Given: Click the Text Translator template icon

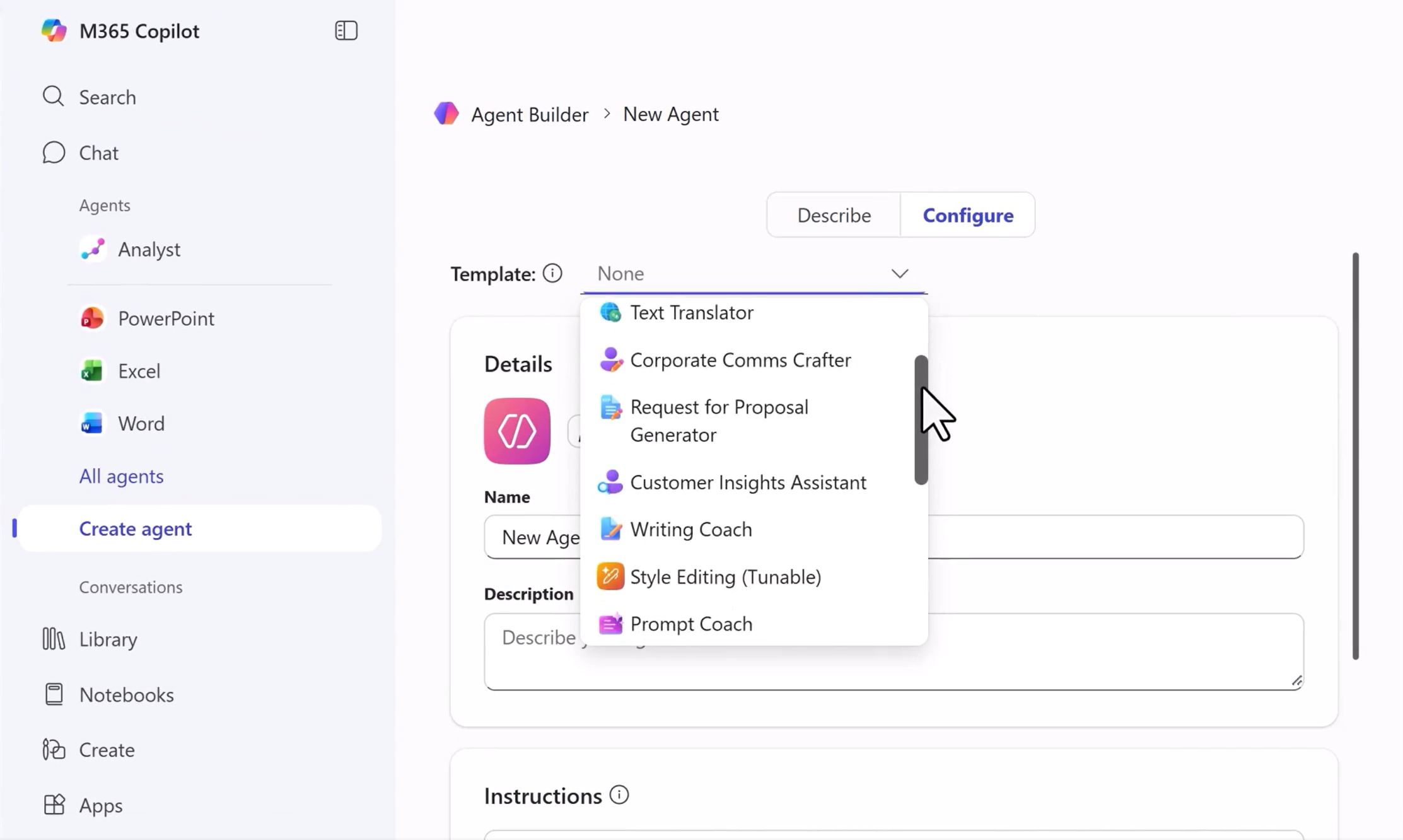Looking at the screenshot, I should (x=610, y=312).
